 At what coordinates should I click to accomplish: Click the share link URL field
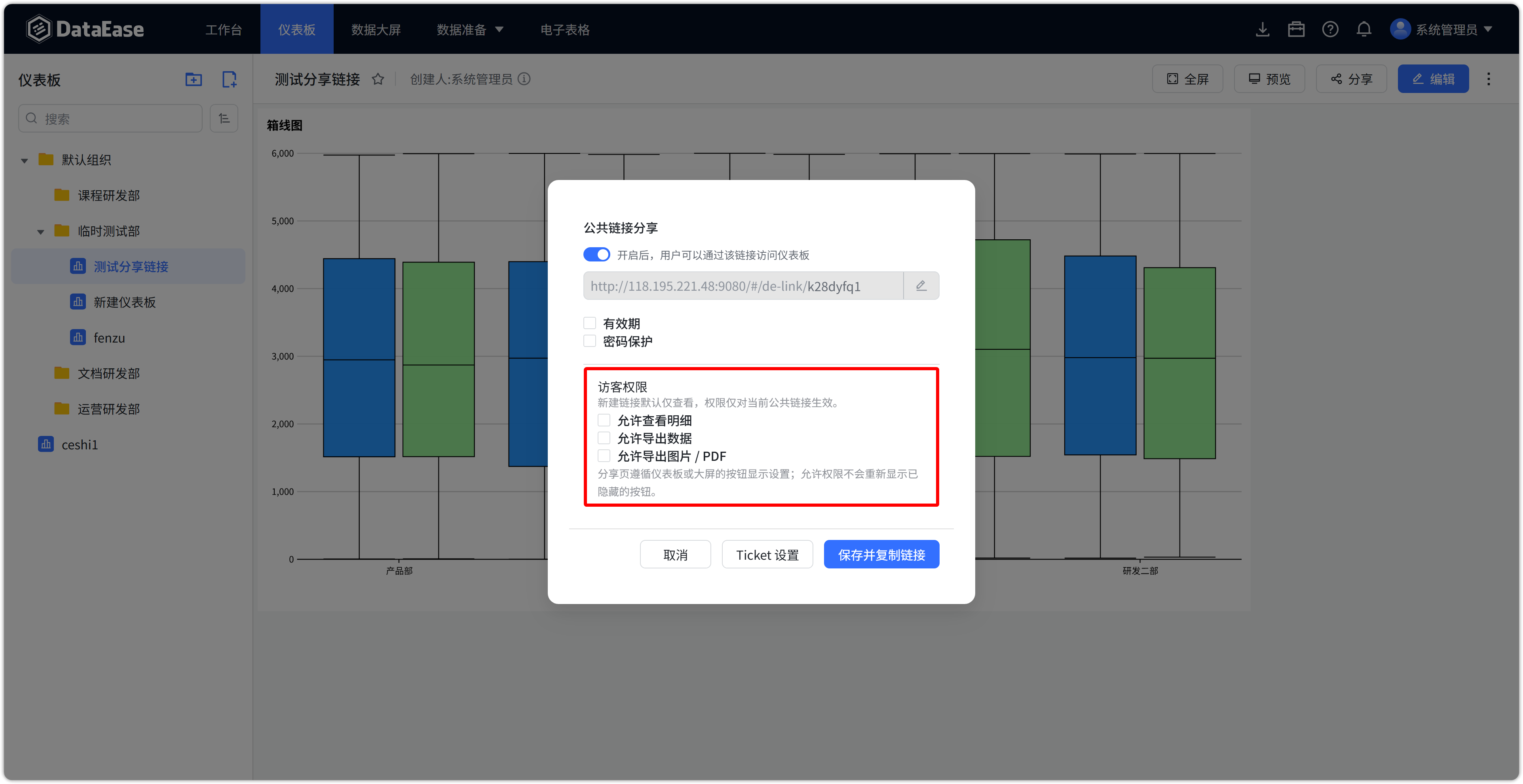(x=743, y=286)
